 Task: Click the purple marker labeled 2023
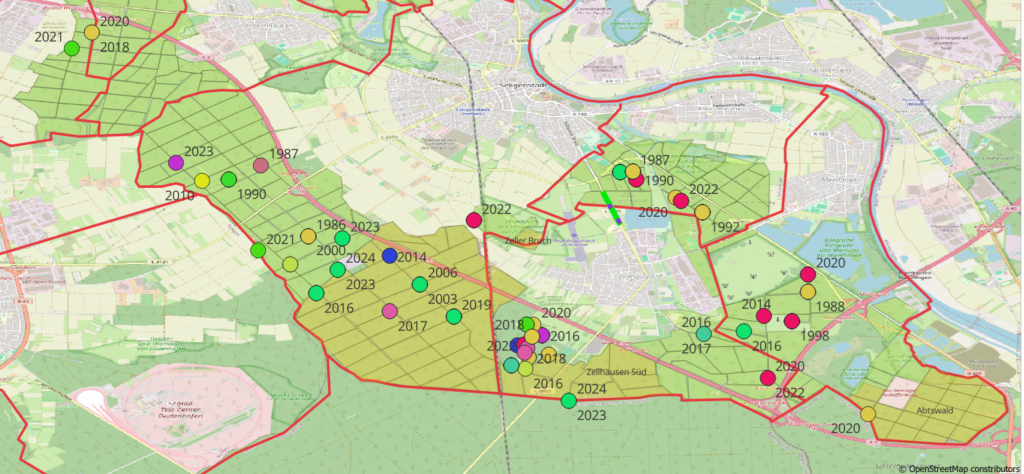tap(176, 162)
